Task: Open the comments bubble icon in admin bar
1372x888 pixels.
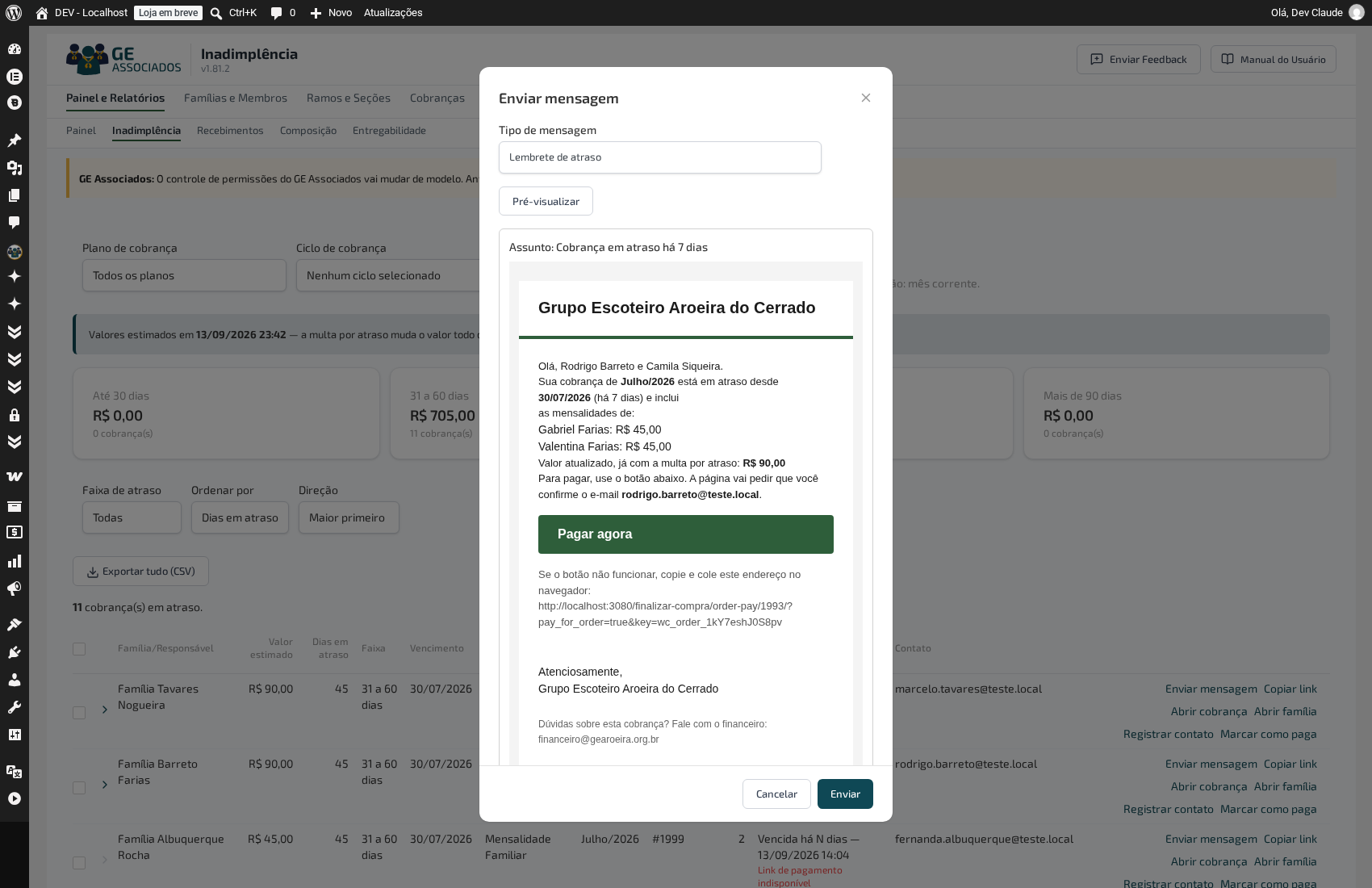Action: coord(276,13)
